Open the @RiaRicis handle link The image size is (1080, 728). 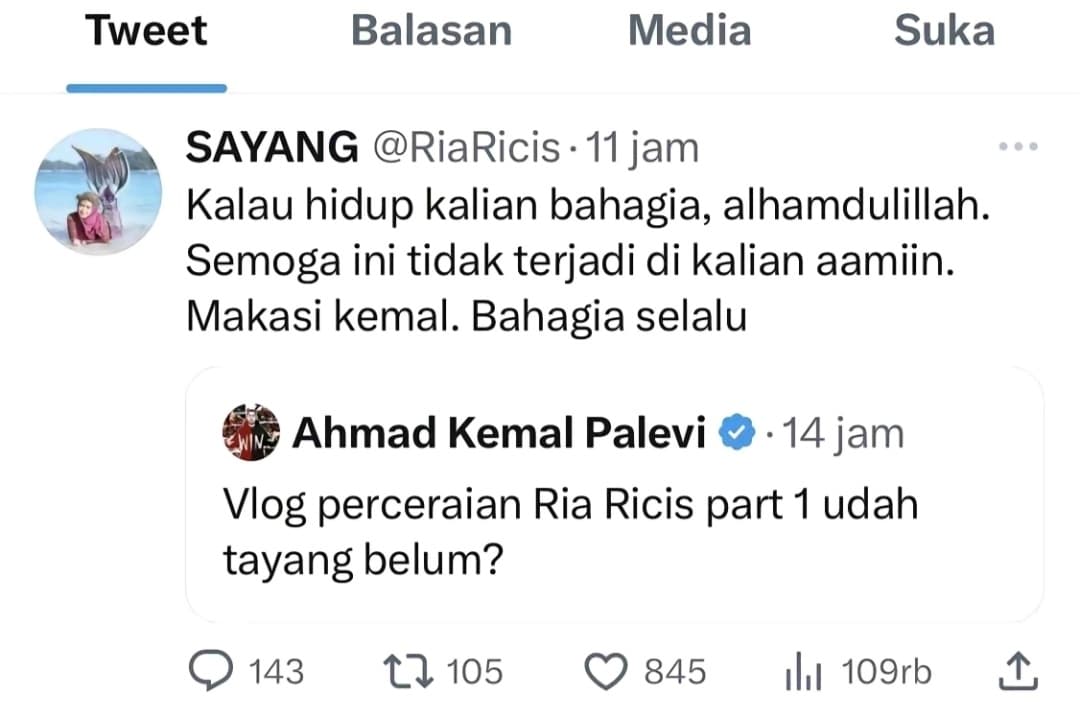click(466, 149)
